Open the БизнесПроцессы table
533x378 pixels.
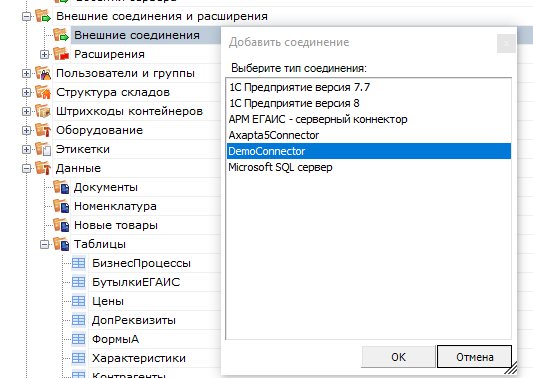[x=141, y=263]
